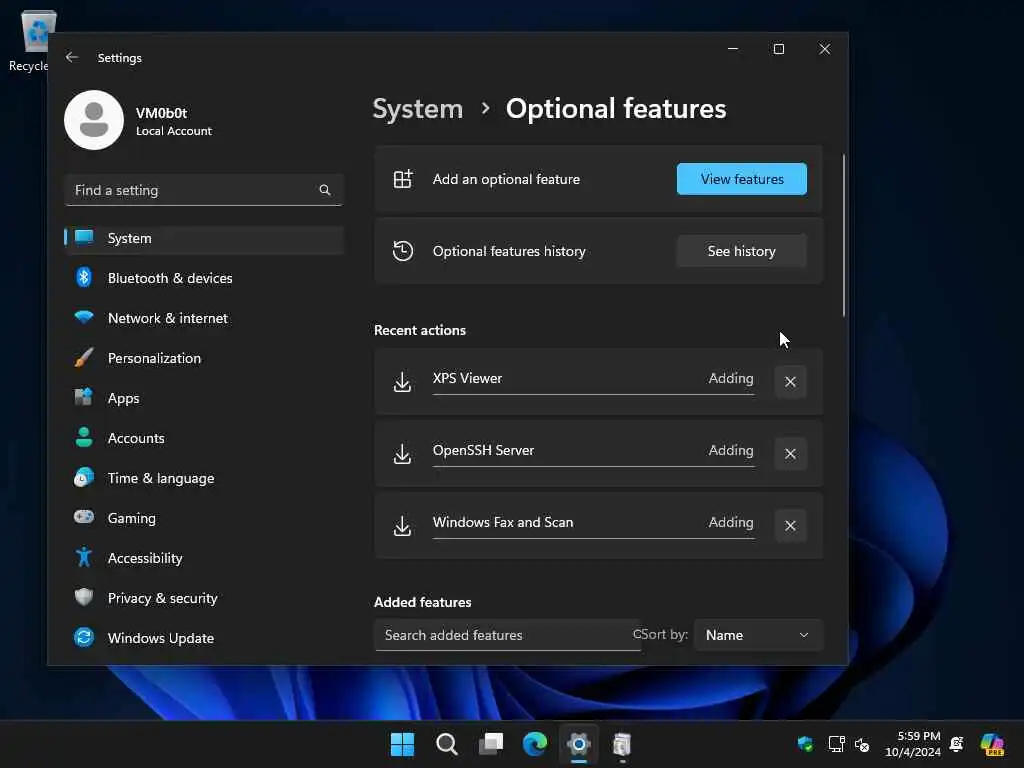The height and width of the screenshot is (768, 1024).
Task: Cancel adding Windows Fax and Scan
Action: (790, 526)
